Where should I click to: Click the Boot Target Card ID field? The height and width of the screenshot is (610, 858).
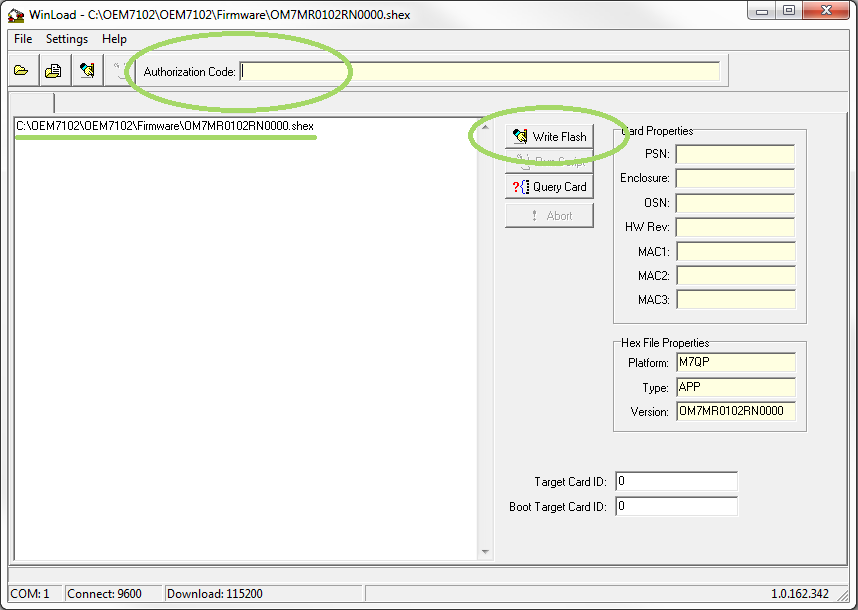click(x=677, y=507)
